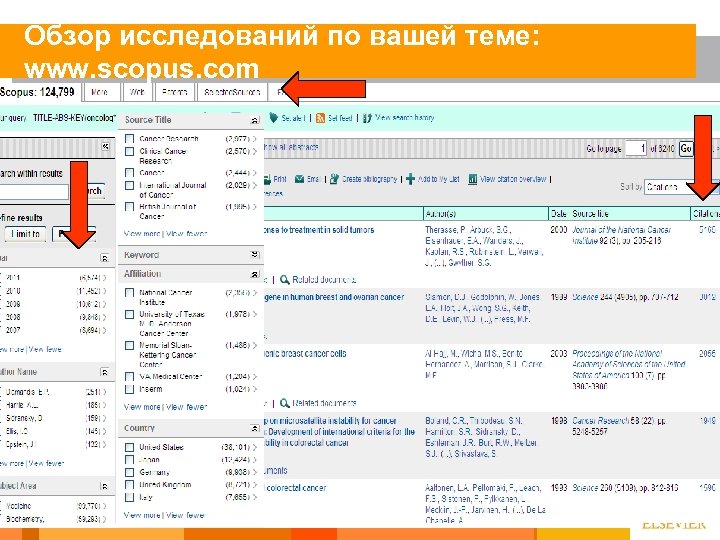Check the Cancer Research source checkbox
The height and width of the screenshot is (540, 720).
[129, 138]
